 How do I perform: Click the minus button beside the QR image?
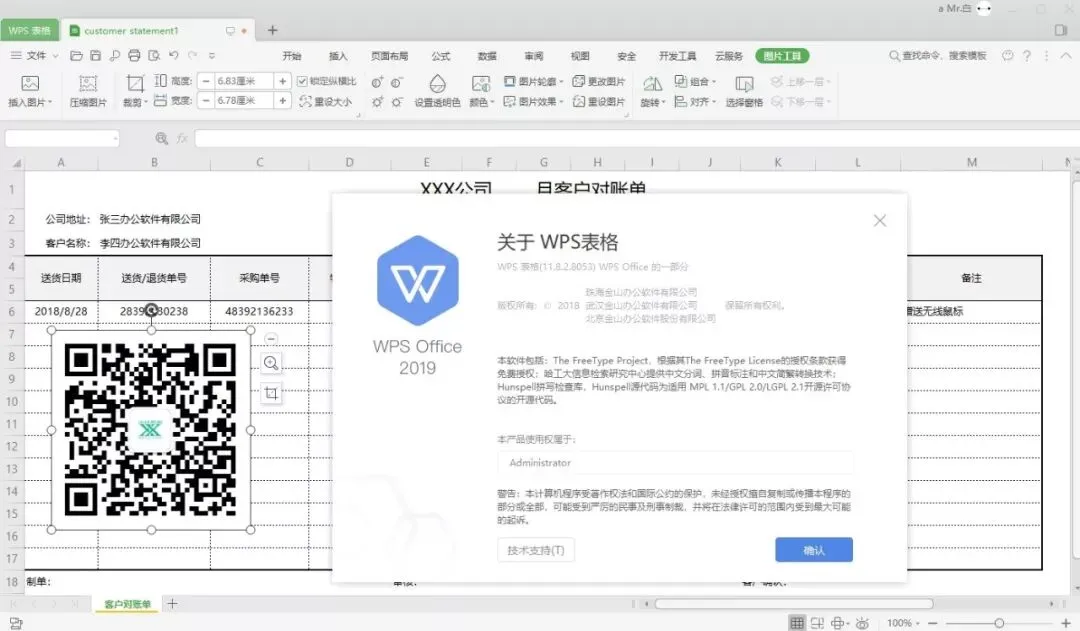[x=271, y=338]
